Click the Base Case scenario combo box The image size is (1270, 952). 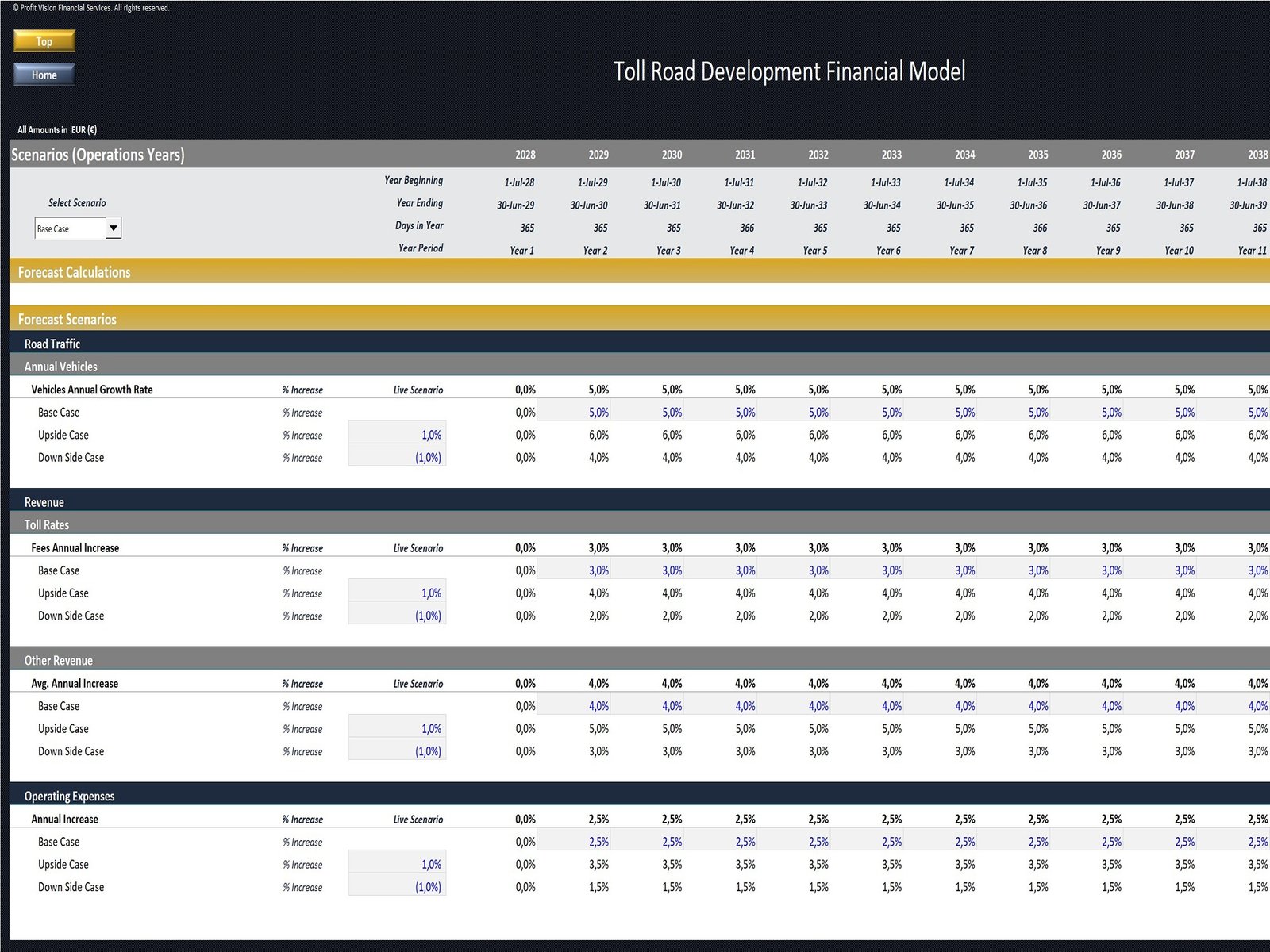(70, 228)
